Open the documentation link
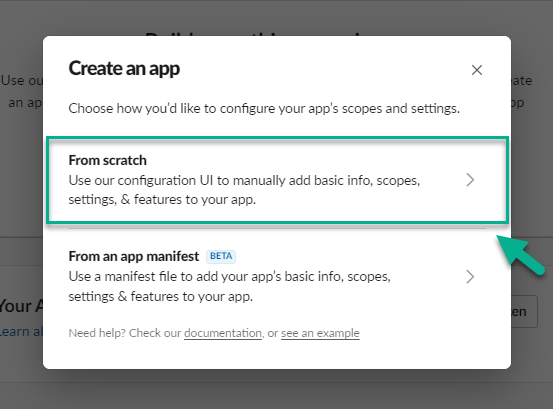Screen dimensions: 553x409 point(223,333)
